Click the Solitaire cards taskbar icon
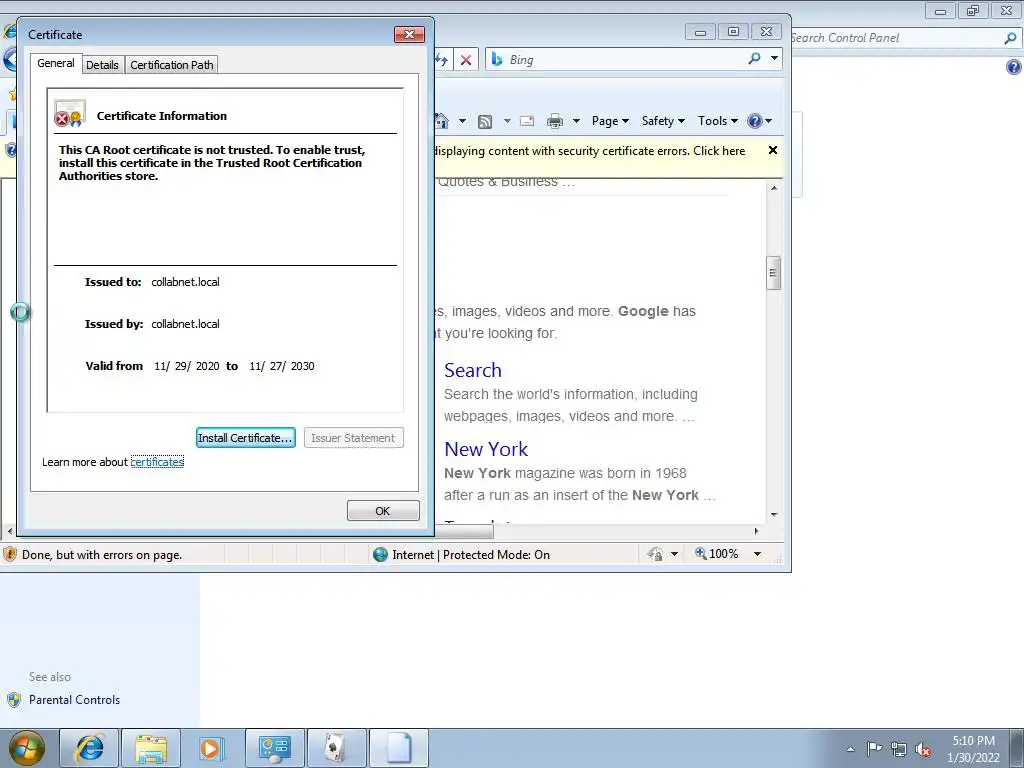Screen dimensions: 1024x768 coord(336,748)
